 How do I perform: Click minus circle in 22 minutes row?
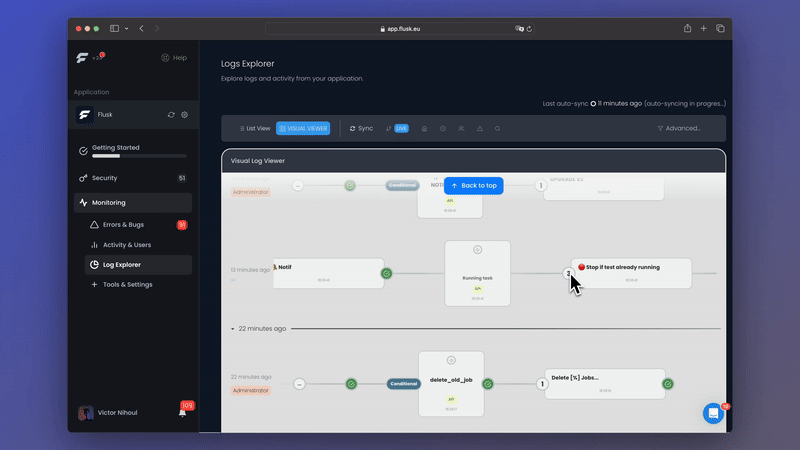click(299, 384)
